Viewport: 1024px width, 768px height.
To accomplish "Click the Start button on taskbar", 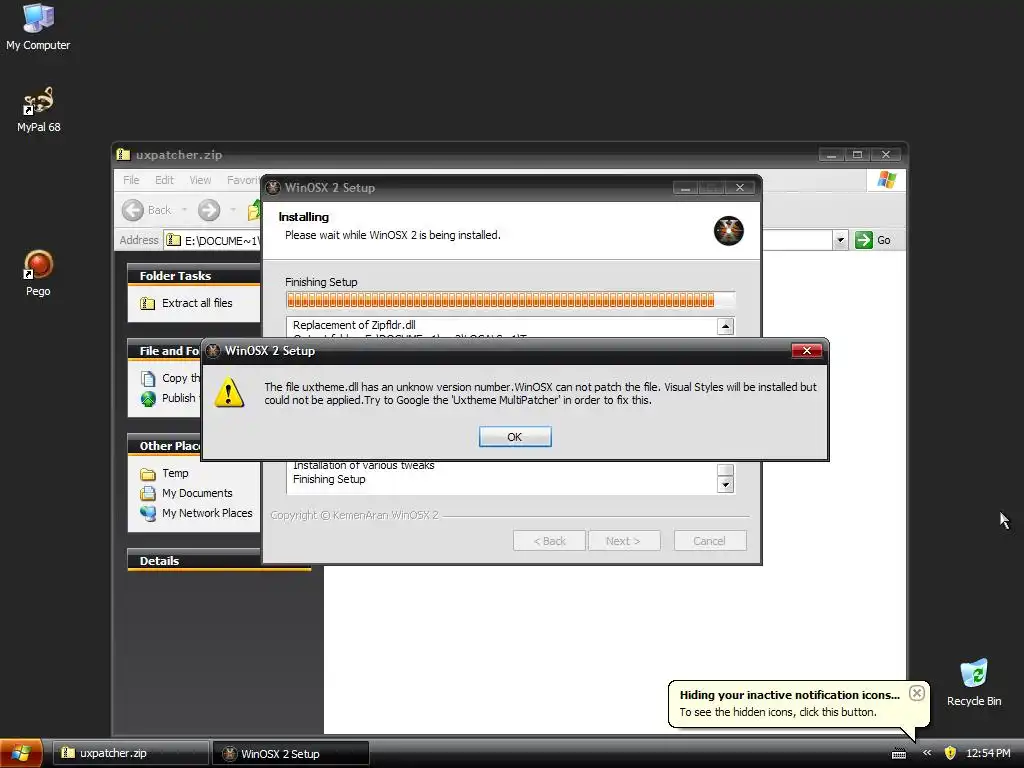I will click(x=21, y=753).
